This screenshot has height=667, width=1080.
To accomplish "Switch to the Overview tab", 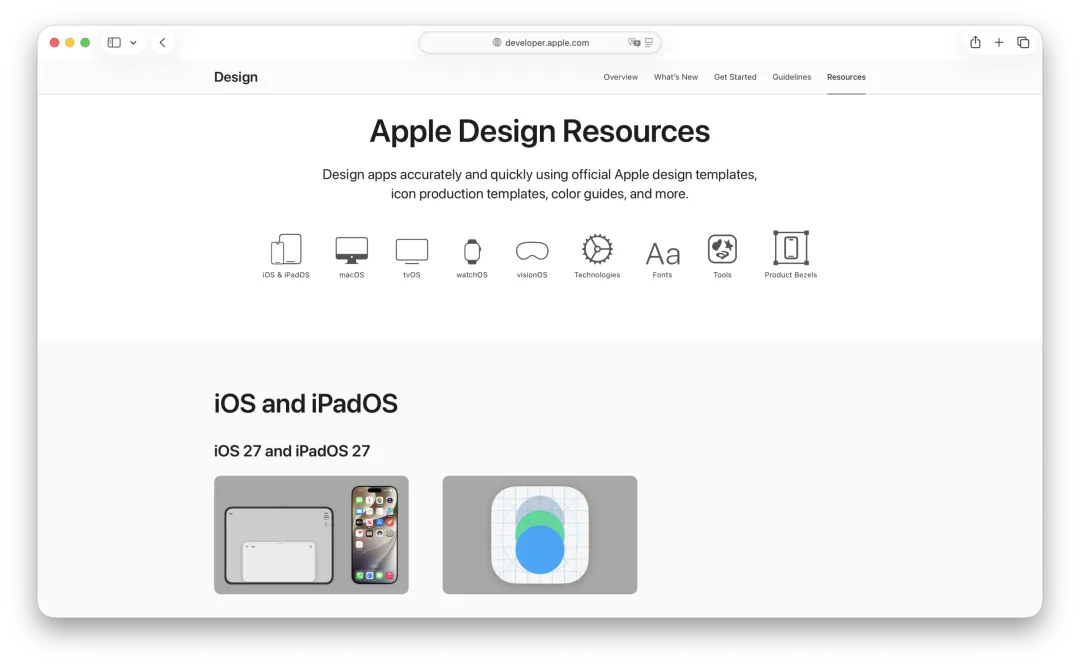I will [621, 77].
